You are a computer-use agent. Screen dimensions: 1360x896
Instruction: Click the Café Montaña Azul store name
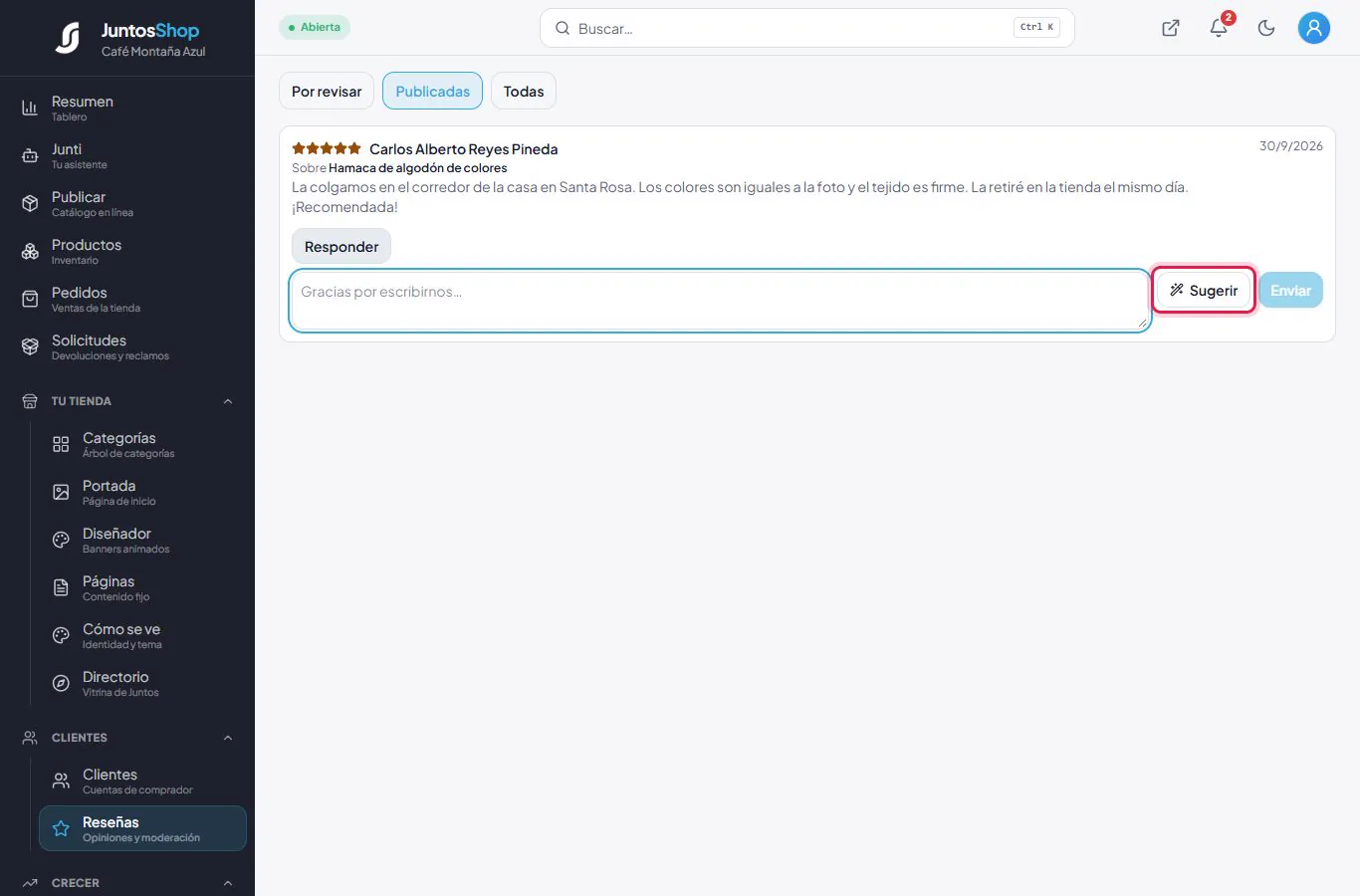(153, 52)
